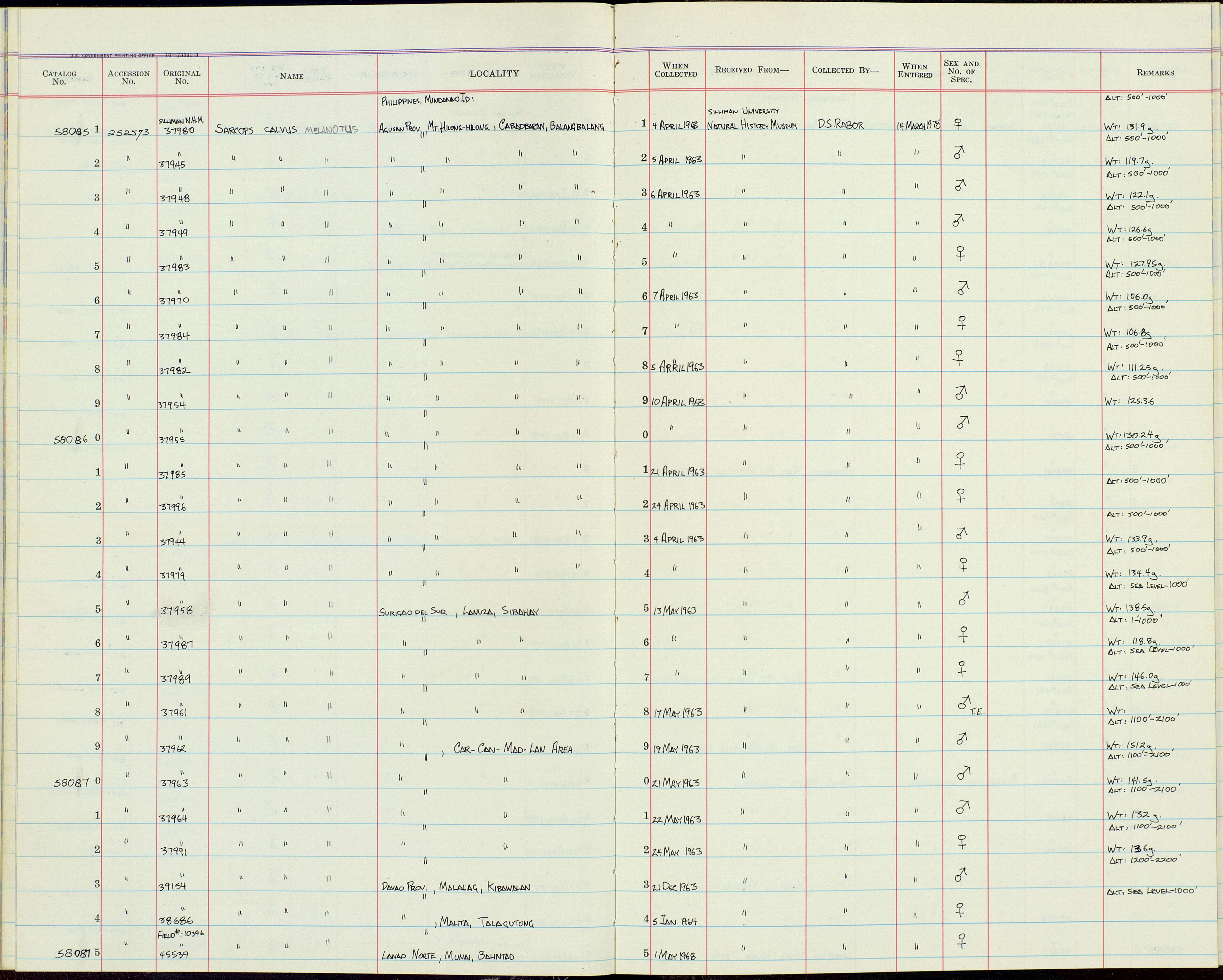Click the "Locality" column header
This screenshot has width=1223, height=980.
(x=494, y=73)
